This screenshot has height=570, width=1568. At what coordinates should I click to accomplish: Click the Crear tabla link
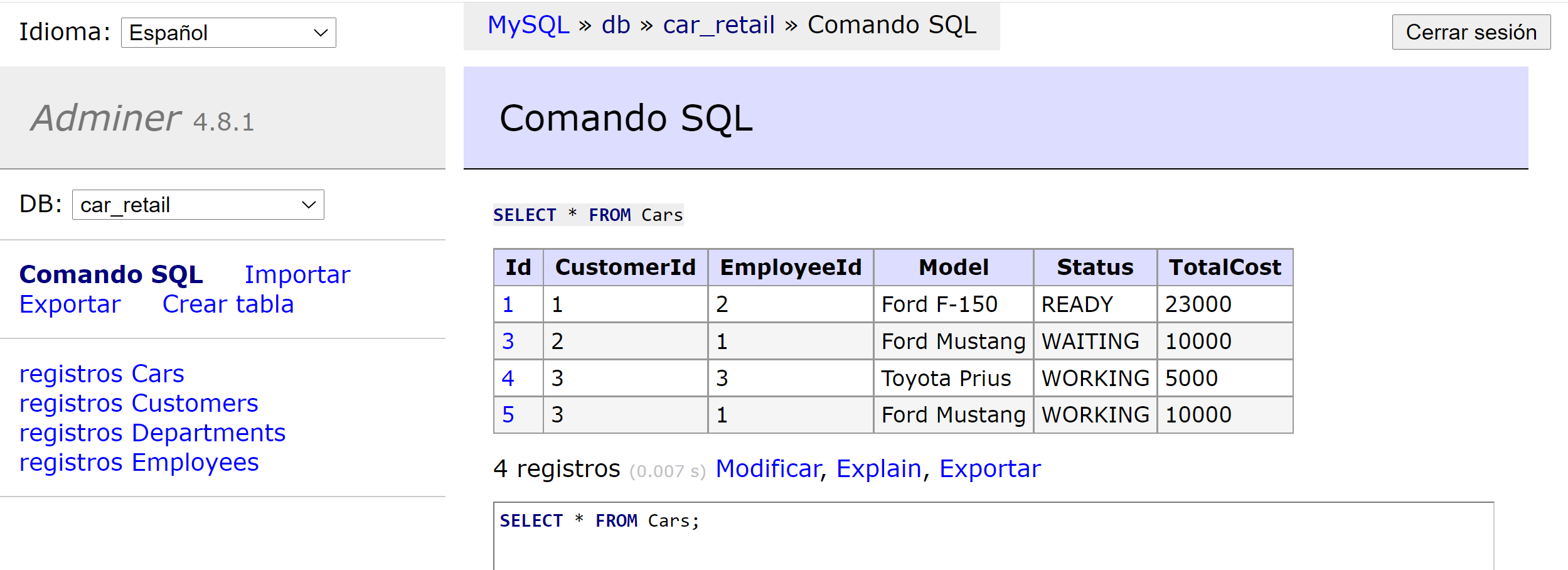point(228,304)
